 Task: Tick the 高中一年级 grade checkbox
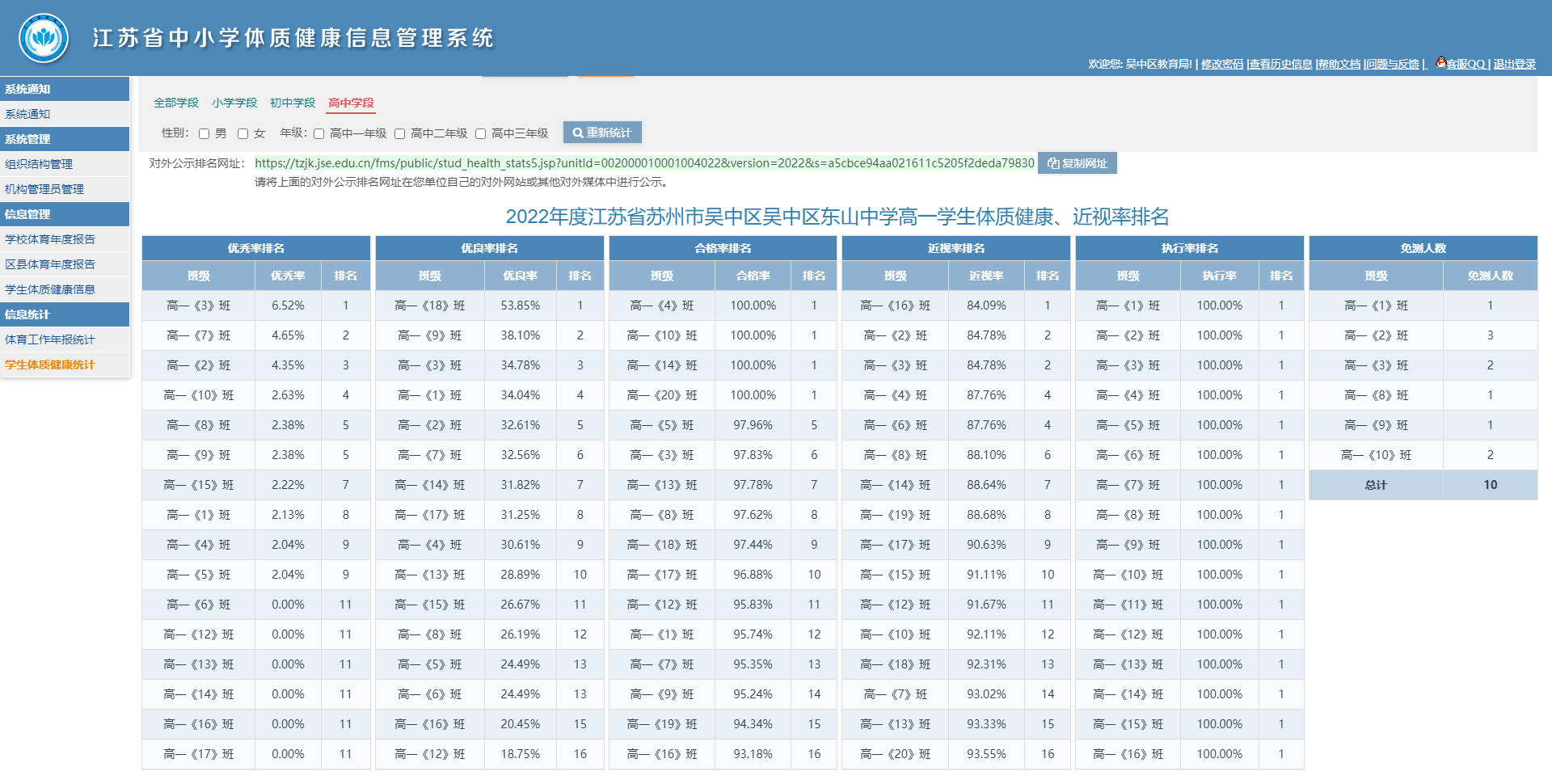(x=318, y=133)
